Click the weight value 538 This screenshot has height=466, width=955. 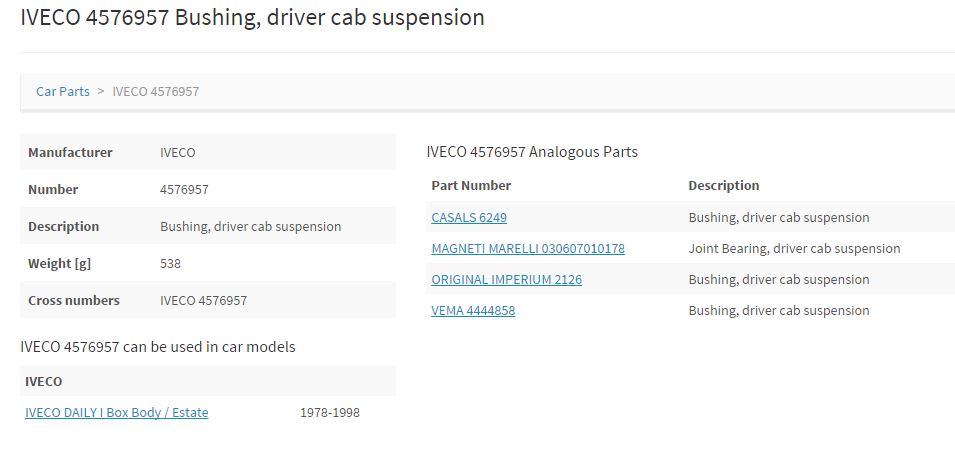170,263
